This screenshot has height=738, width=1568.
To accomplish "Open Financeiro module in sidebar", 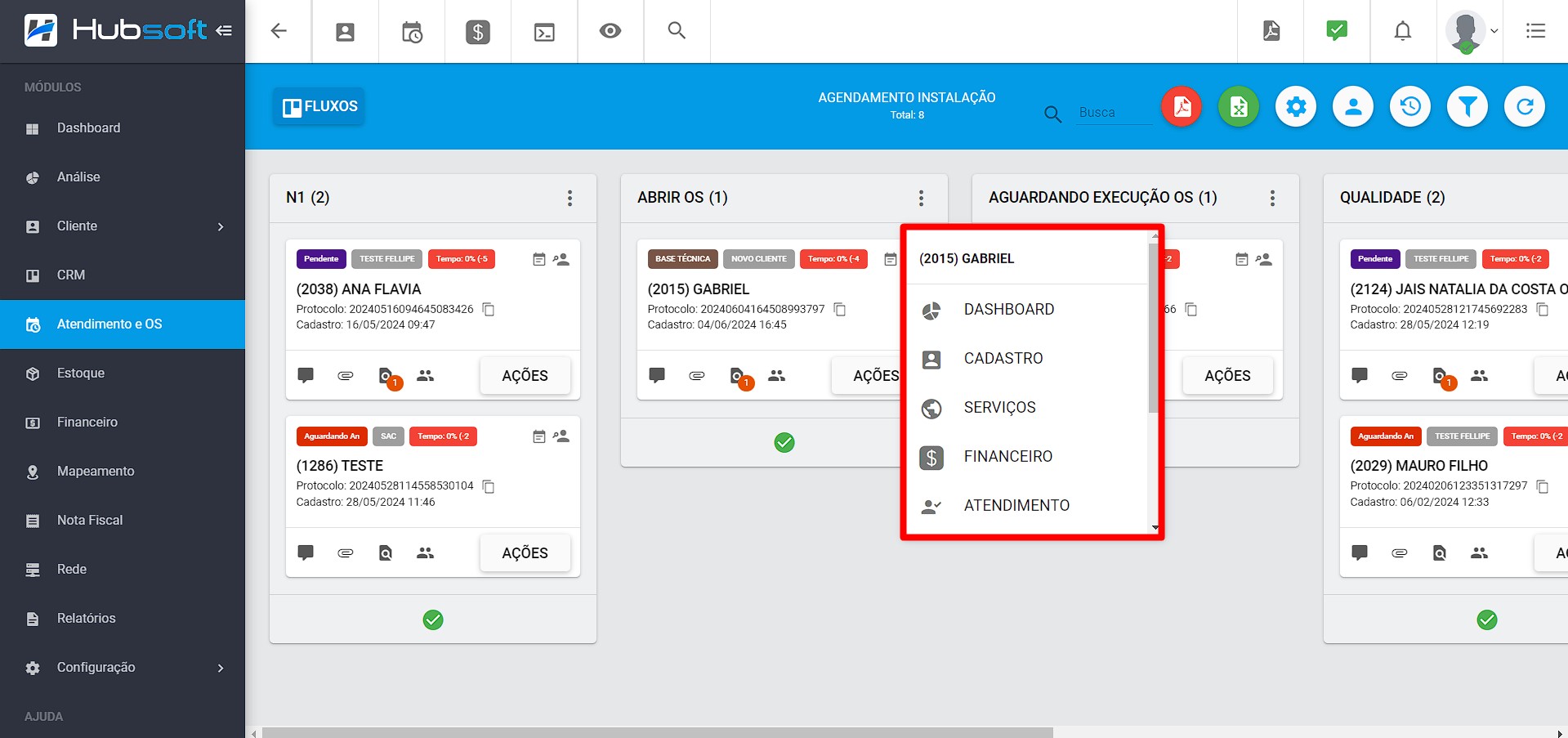I will (123, 423).
